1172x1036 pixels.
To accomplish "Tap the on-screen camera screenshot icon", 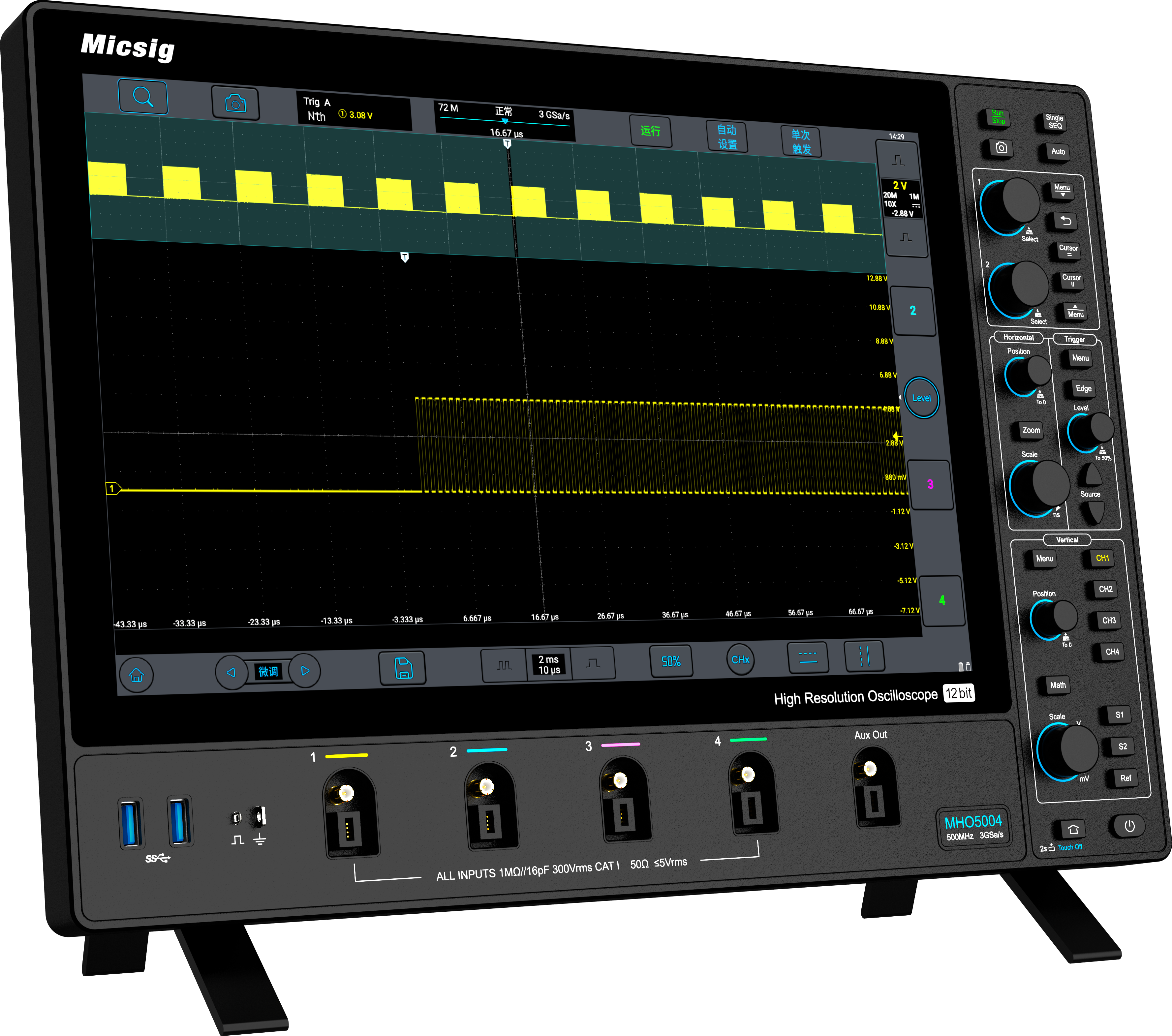I will [x=235, y=103].
